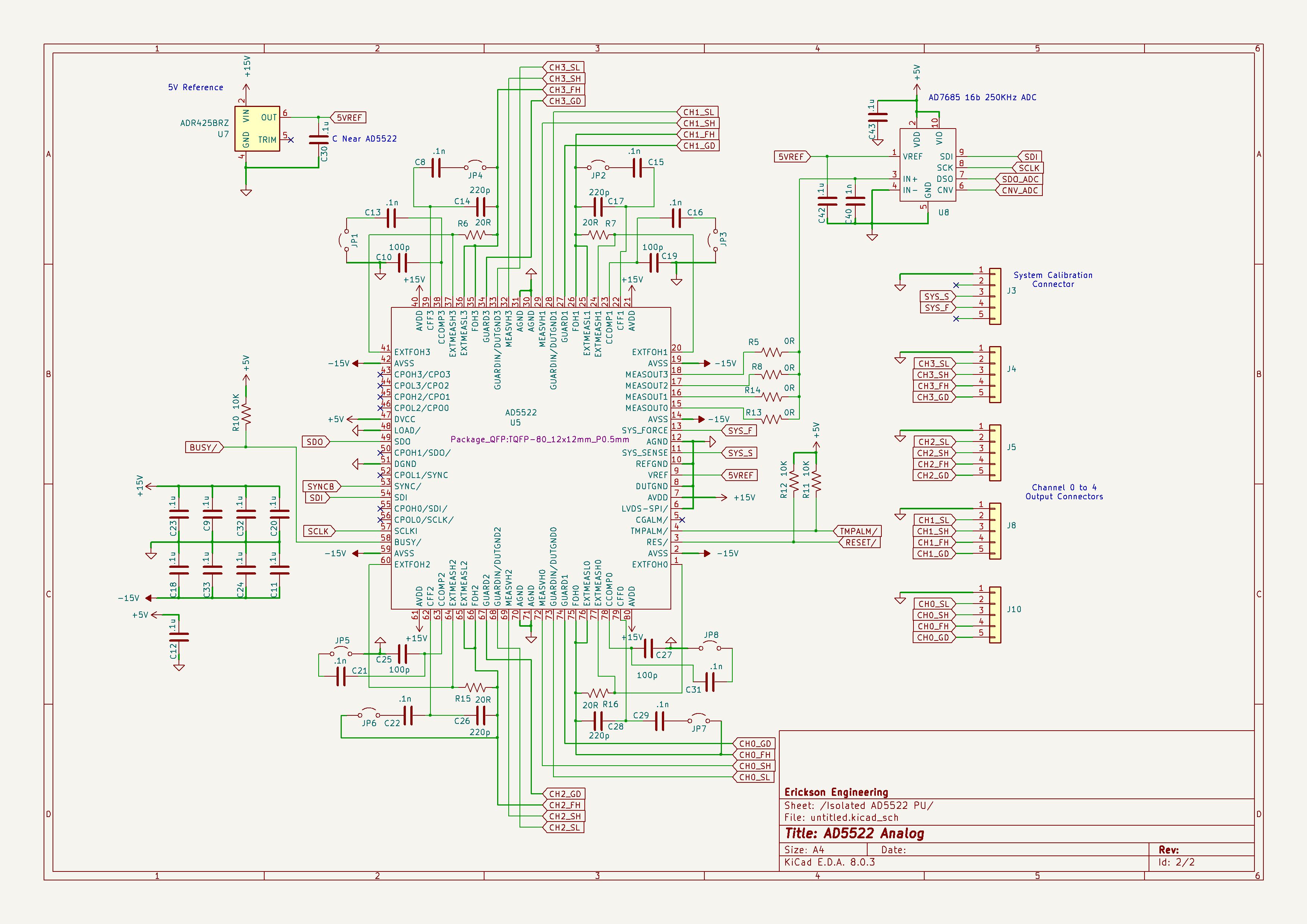Select connector J4
Image resolution: width=1307 pixels, height=924 pixels.
pos(995,374)
